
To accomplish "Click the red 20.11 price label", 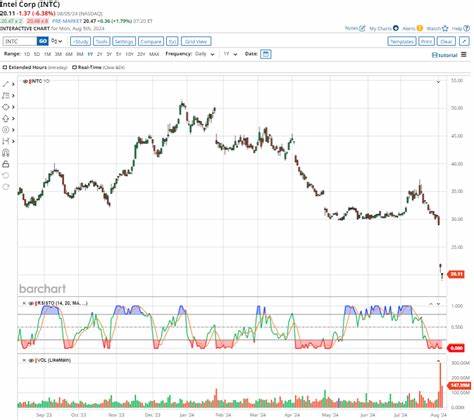I will (456, 274).
